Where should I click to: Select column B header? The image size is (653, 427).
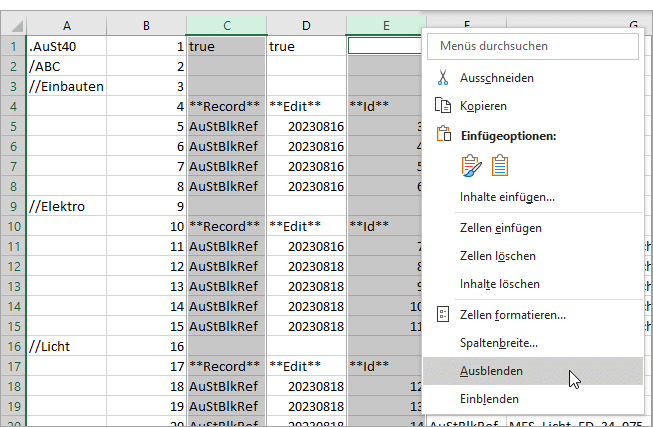pos(146,26)
